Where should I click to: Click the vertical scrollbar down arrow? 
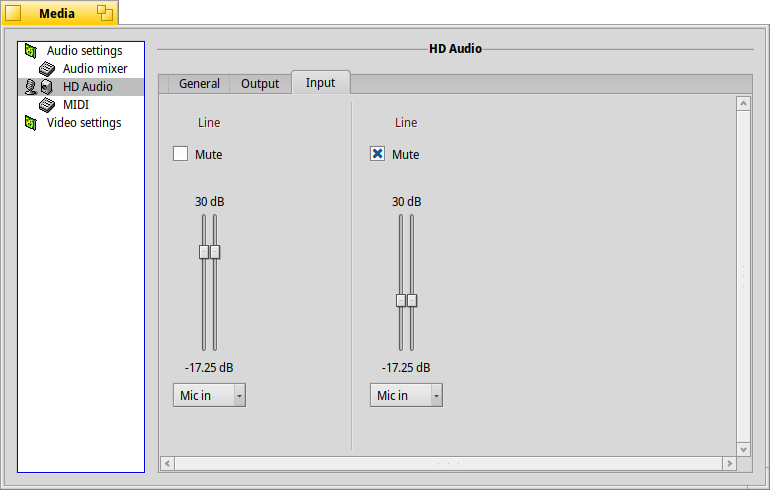point(743,449)
